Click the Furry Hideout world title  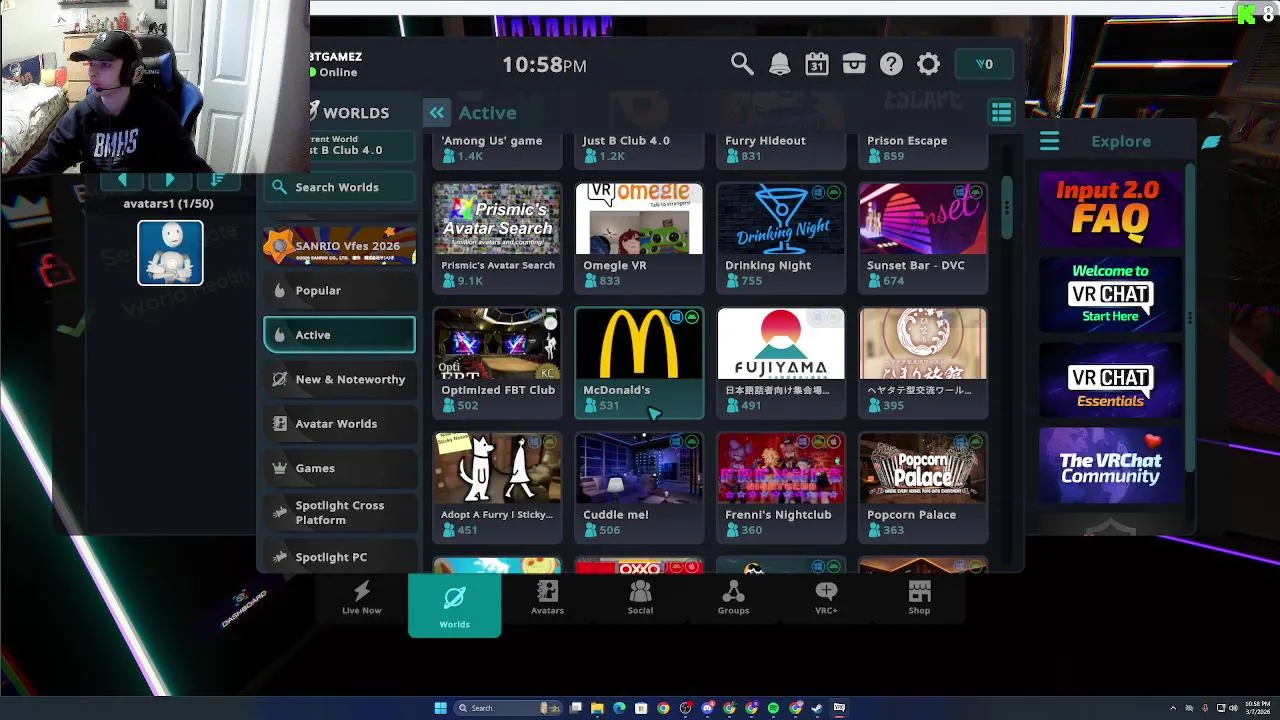(765, 141)
